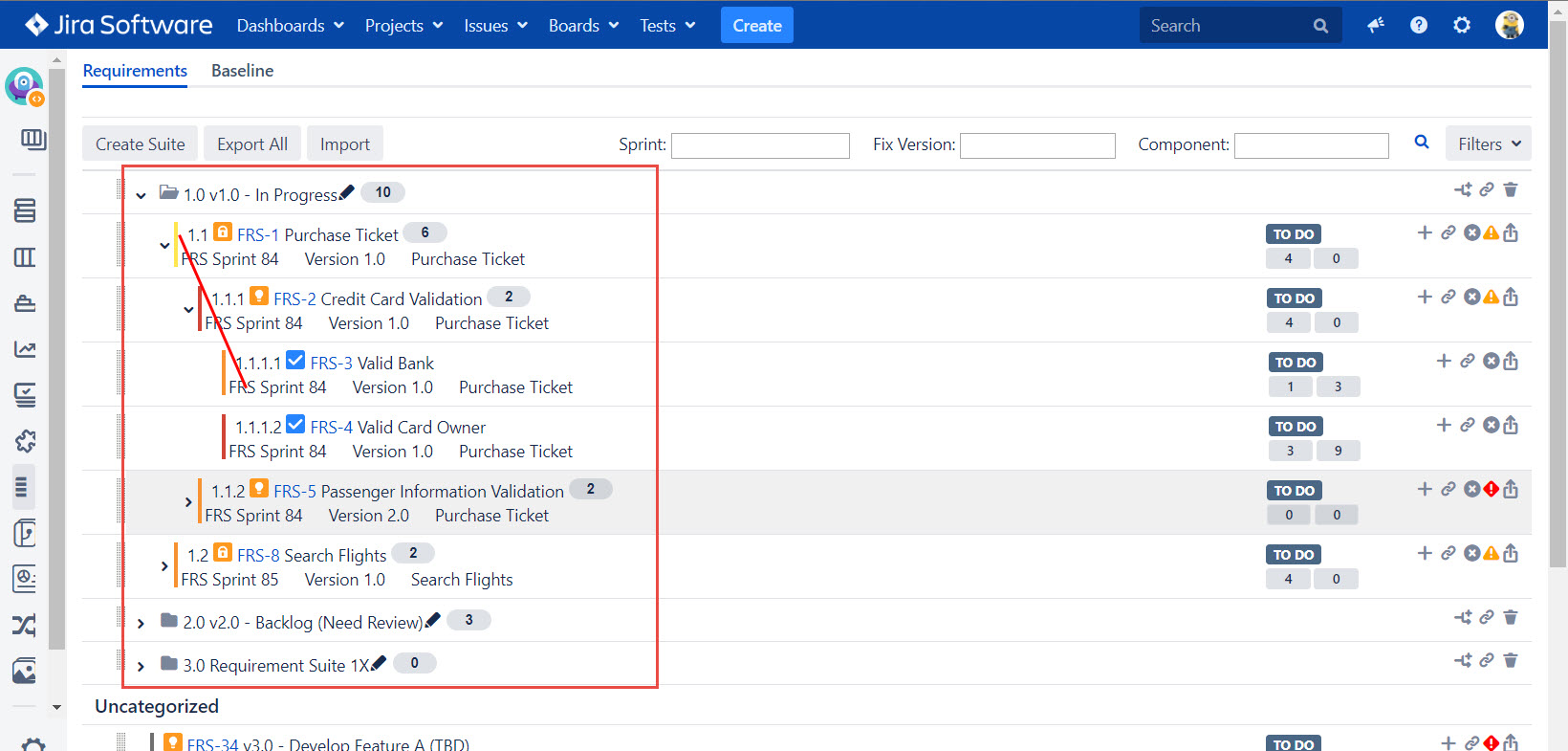
Task: Click remove (x) icon on FRS-3 Valid Bank row
Action: point(1491,361)
